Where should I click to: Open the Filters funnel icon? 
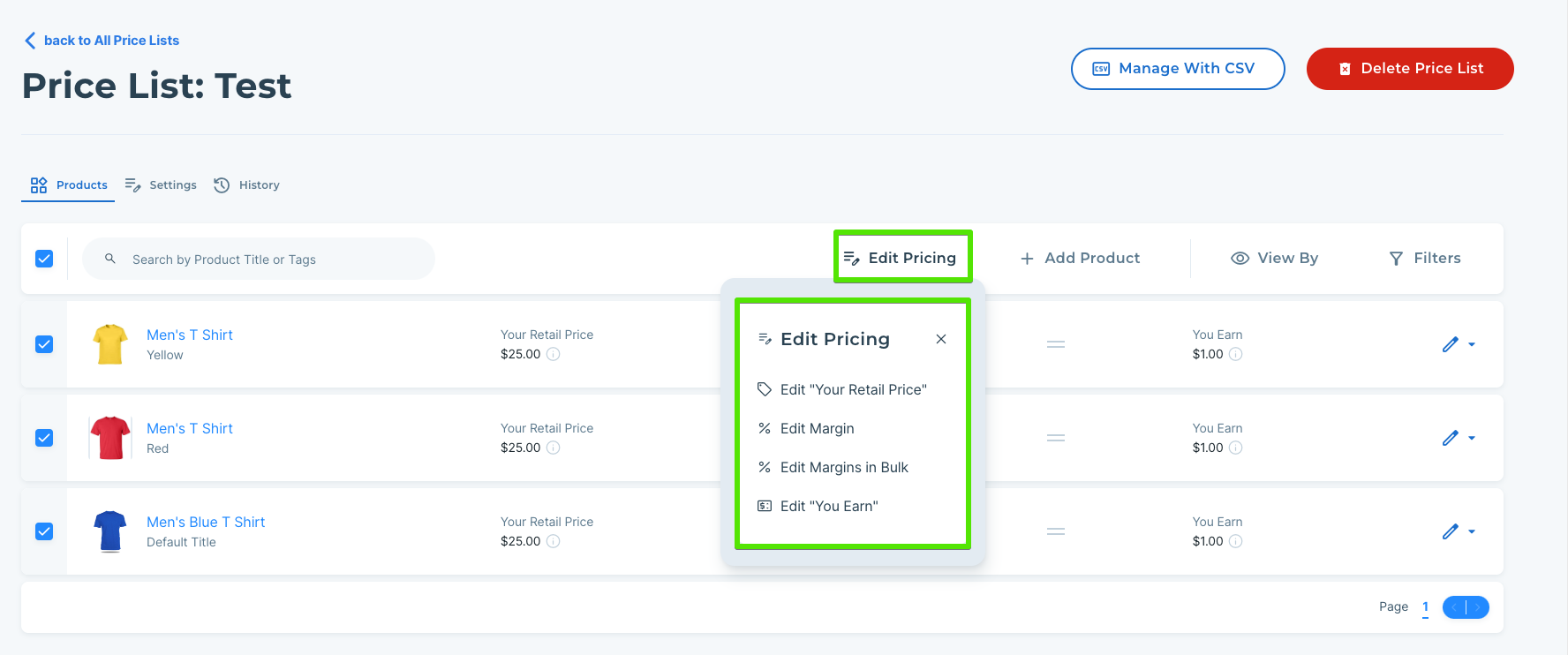(1396, 259)
